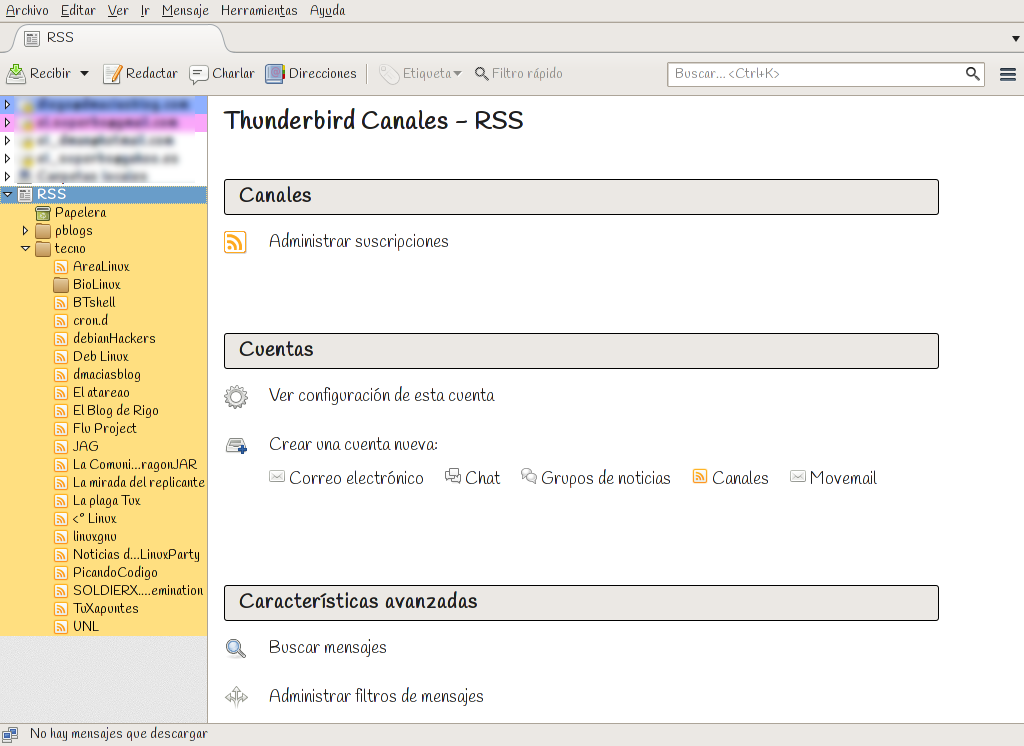Click the Charlar speech bubble icon
The image size is (1024, 746).
coord(199,74)
